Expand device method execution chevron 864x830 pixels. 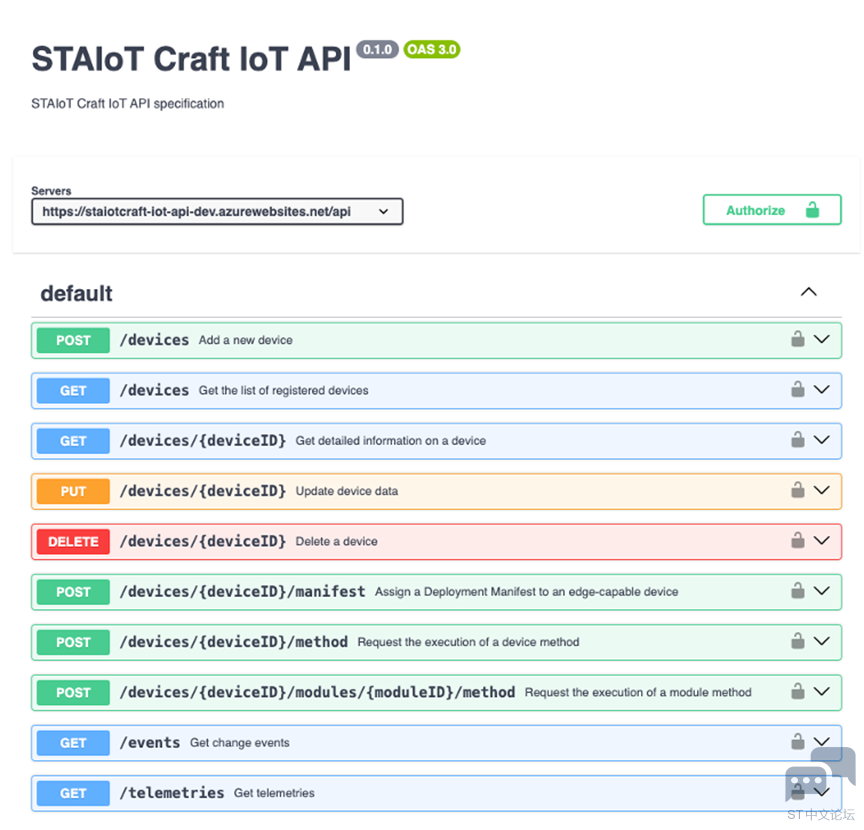pos(822,641)
